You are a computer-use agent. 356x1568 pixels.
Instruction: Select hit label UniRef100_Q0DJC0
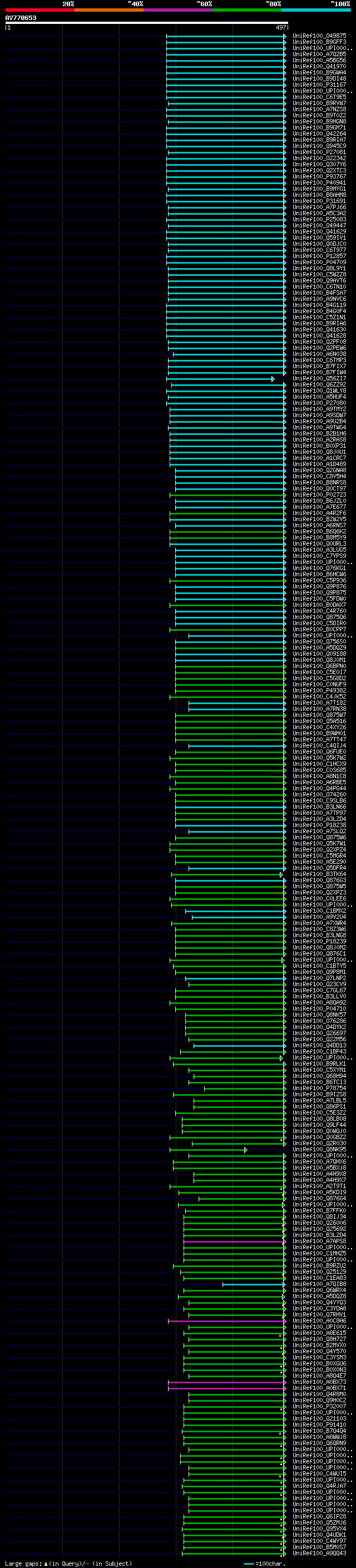[x=319, y=244]
